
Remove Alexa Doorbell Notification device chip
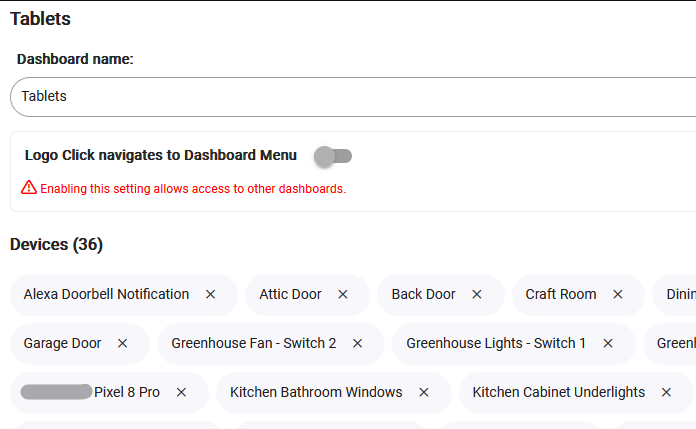tap(211, 295)
